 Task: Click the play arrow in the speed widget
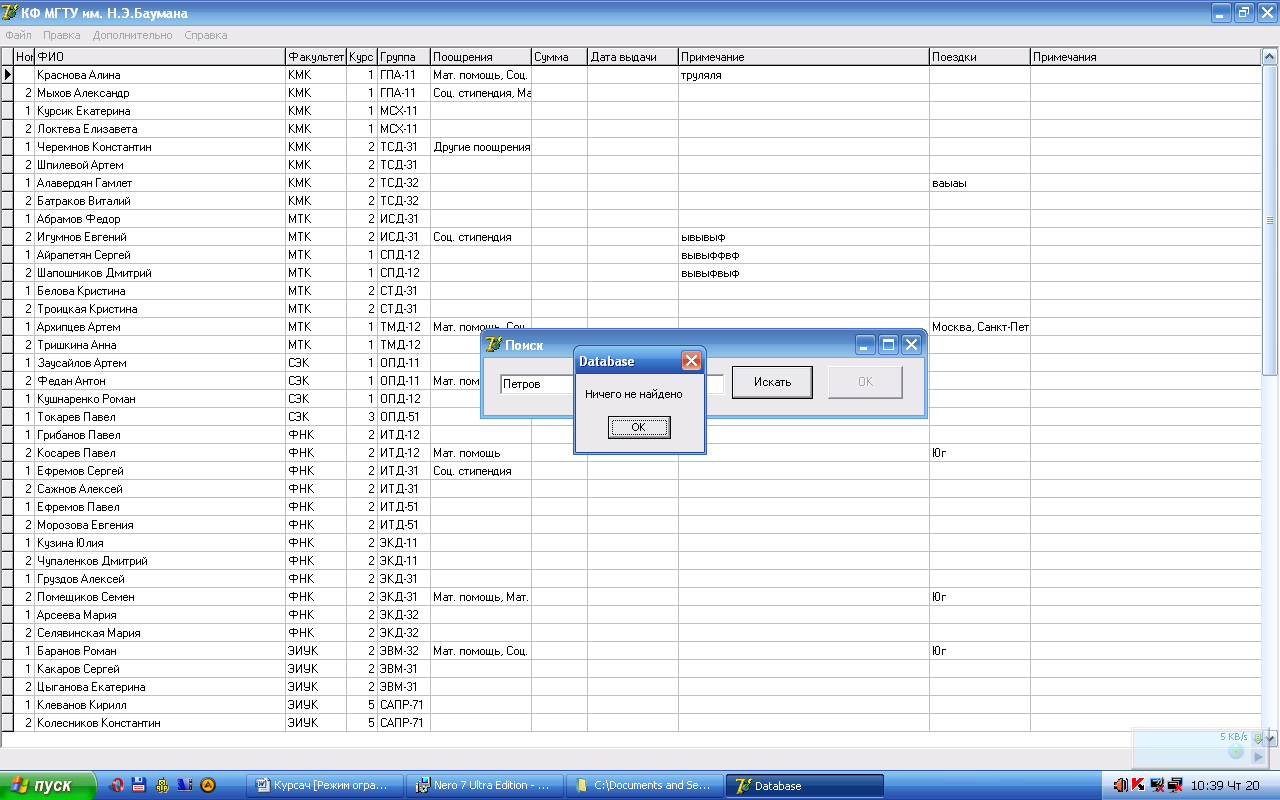click(1259, 757)
